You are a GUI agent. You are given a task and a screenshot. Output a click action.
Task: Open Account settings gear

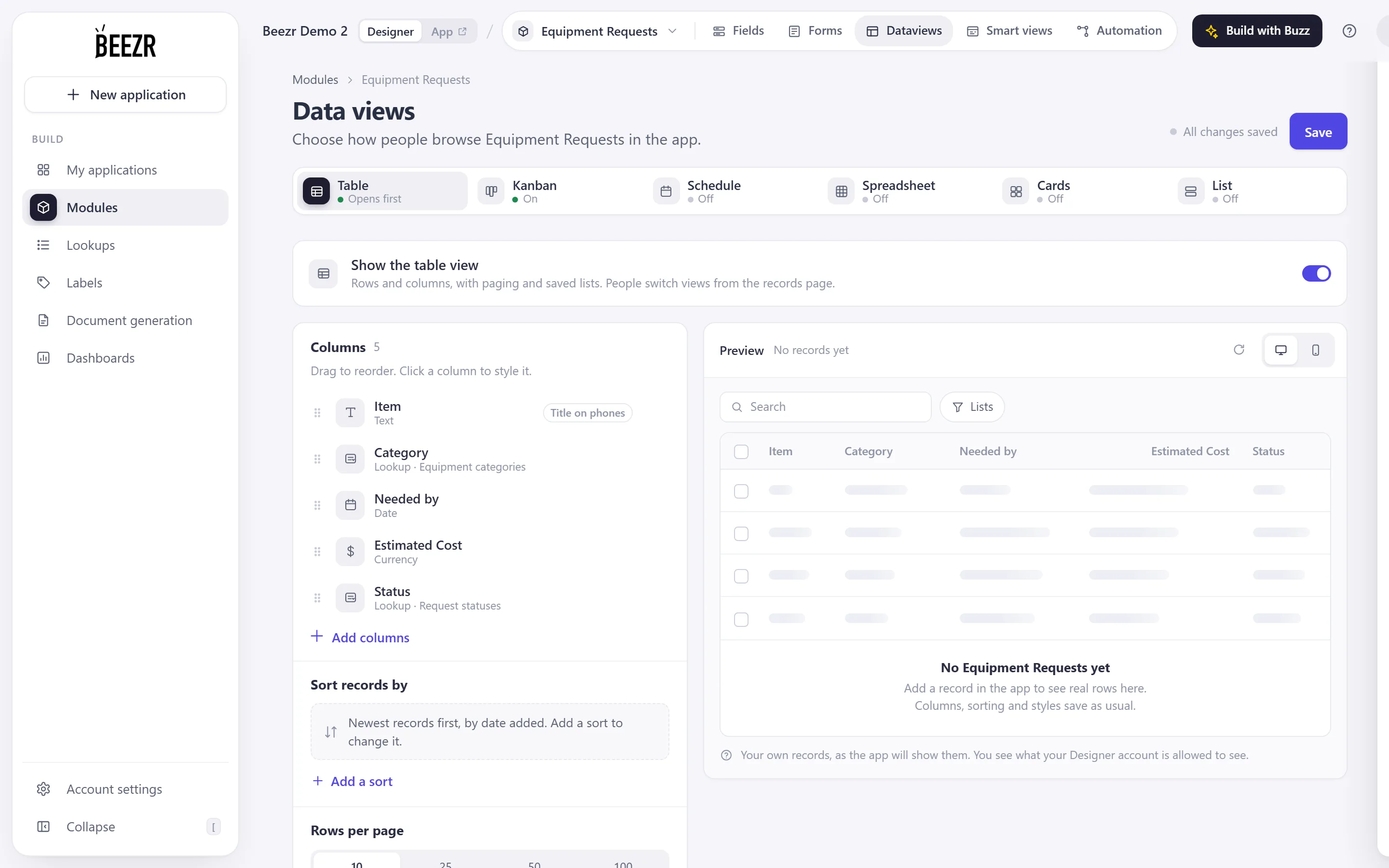click(x=43, y=789)
